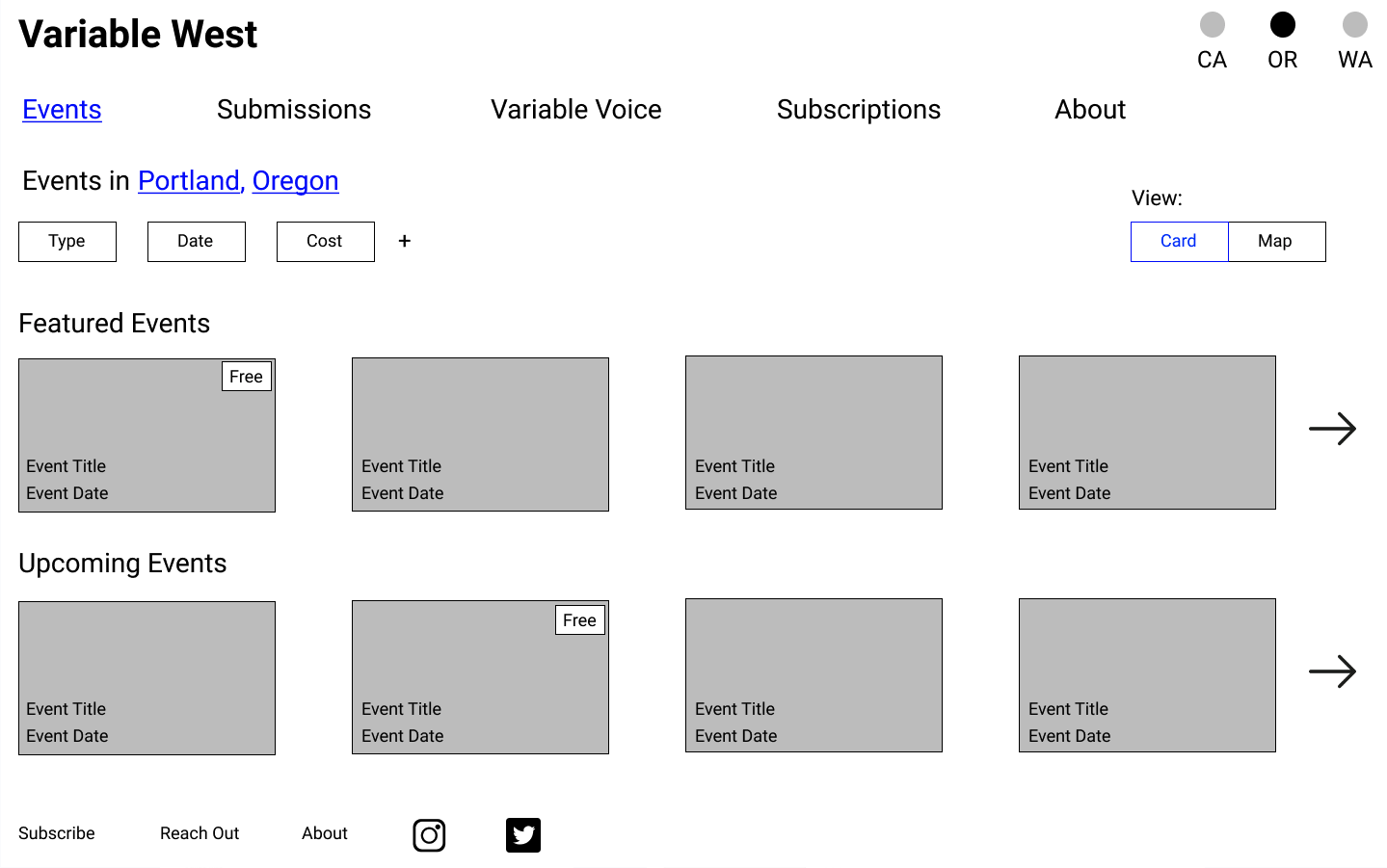Image resolution: width=1387 pixels, height=868 pixels.
Task: Open the Cost filter dropdown
Action: click(326, 242)
